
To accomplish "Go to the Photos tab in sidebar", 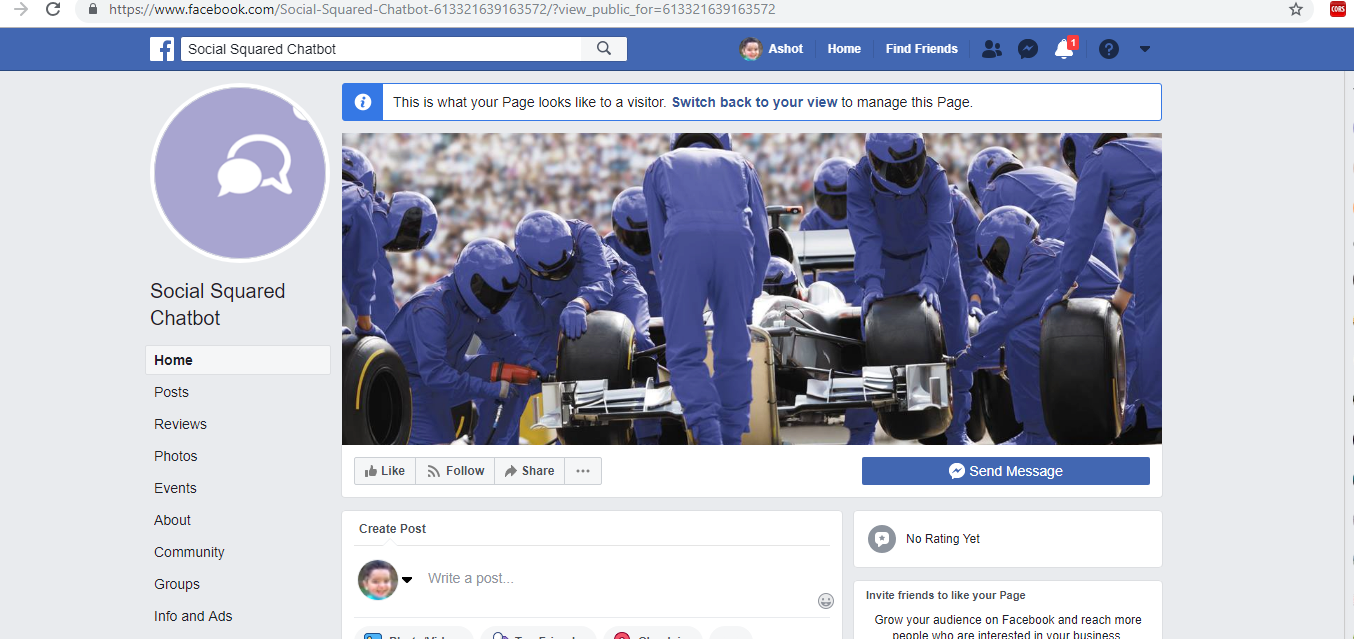I will [x=176, y=456].
